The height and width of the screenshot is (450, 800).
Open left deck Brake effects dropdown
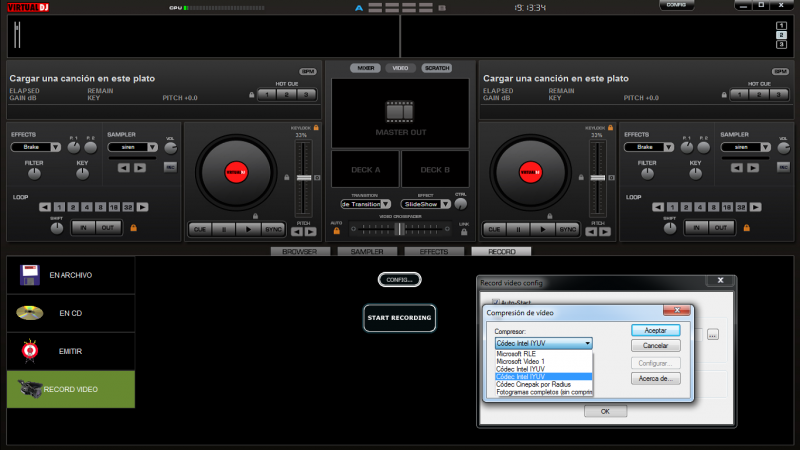tap(56, 147)
